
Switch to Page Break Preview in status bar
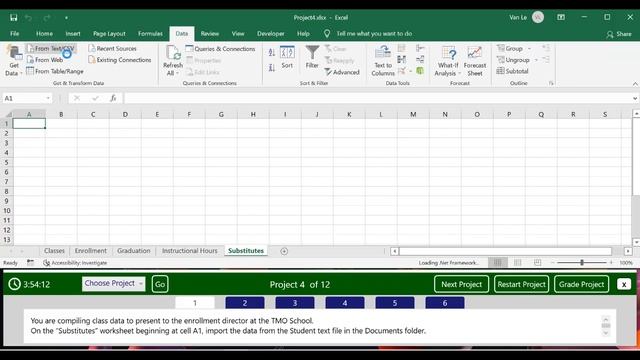tap(538, 262)
